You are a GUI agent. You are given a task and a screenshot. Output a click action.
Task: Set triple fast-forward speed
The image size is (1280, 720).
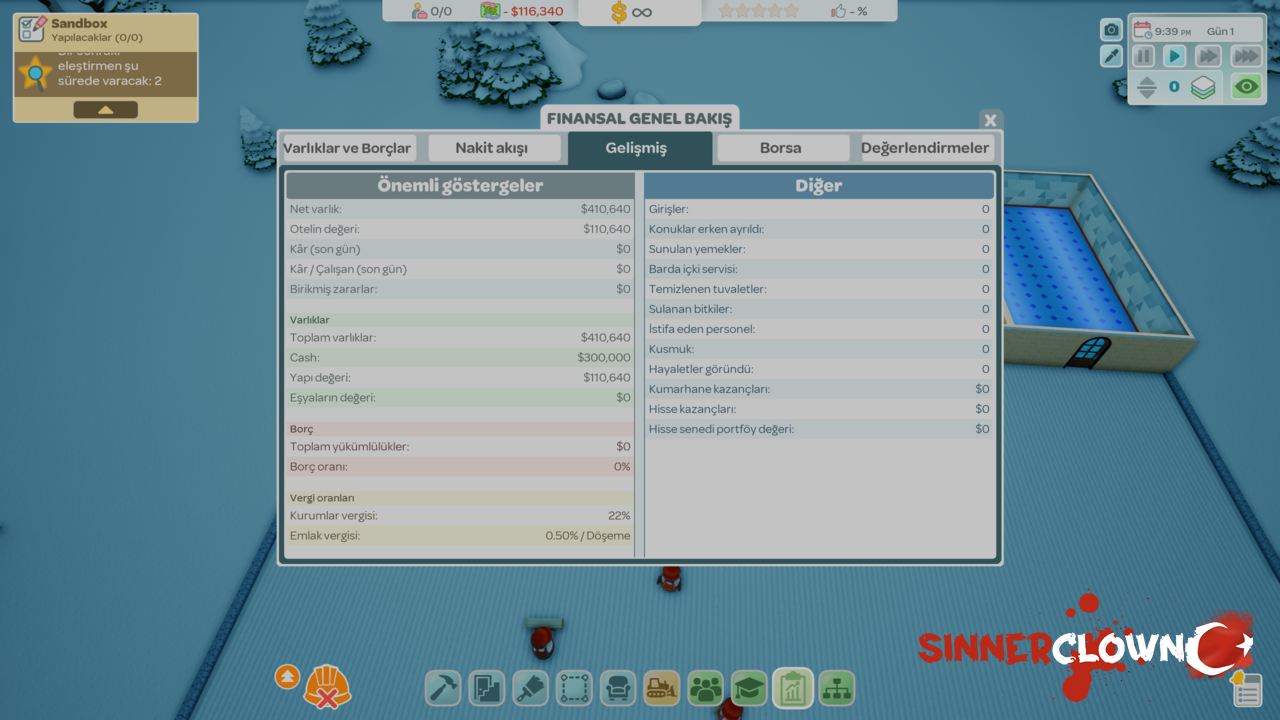coord(1246,57)
